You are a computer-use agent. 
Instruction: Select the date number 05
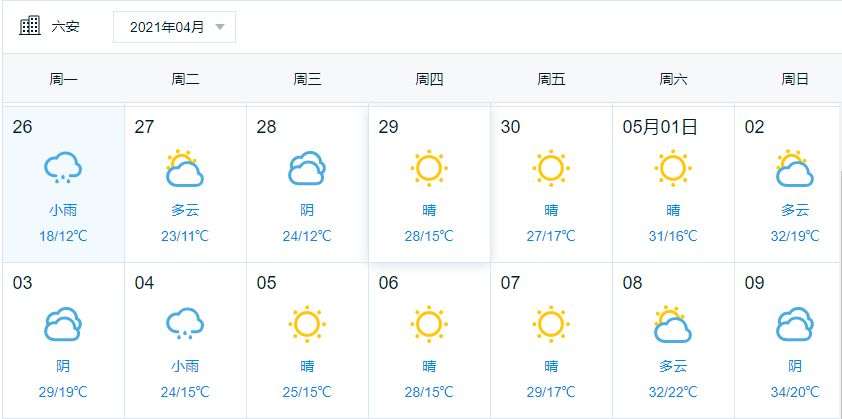(x=266, y=283)
